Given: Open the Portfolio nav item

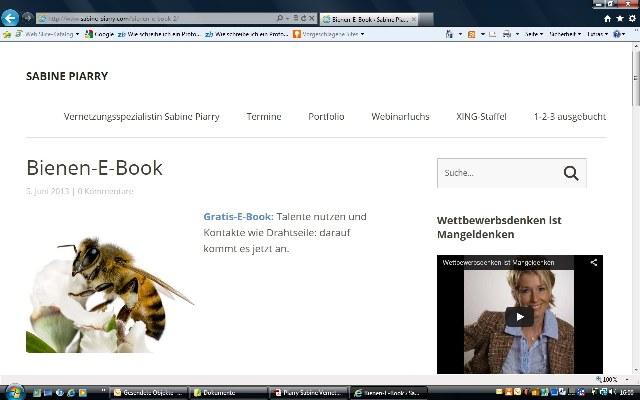Looking at the screenshot, I should click(x=326, y=117).
